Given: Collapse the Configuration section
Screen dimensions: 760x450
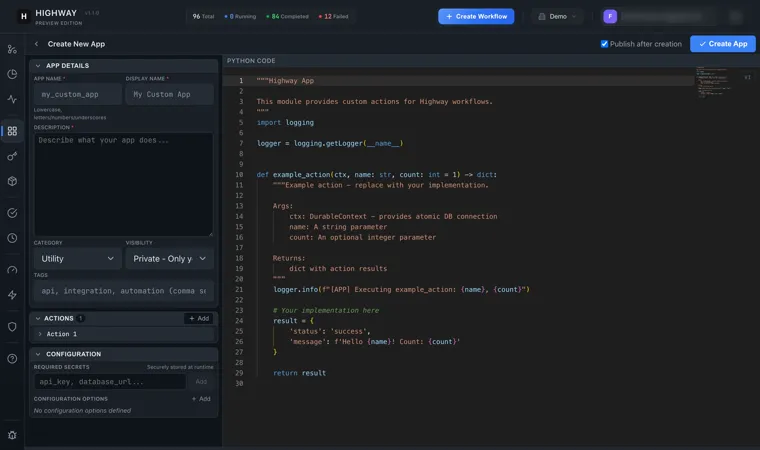Looking at the screenshot, I should 38,354.
